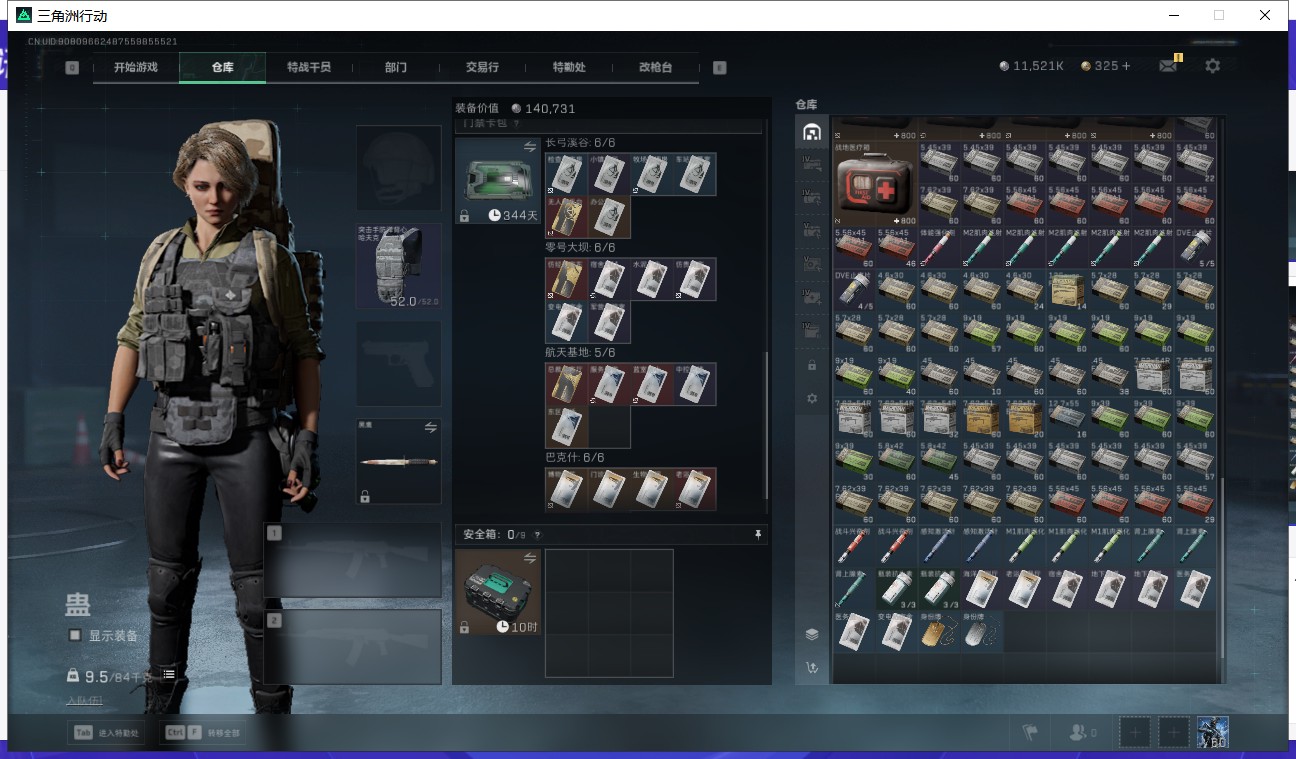The width and height of the screenshot is (1296, 759).
Task: Click the 325 gold currency plus
Action: (1126, 66)
